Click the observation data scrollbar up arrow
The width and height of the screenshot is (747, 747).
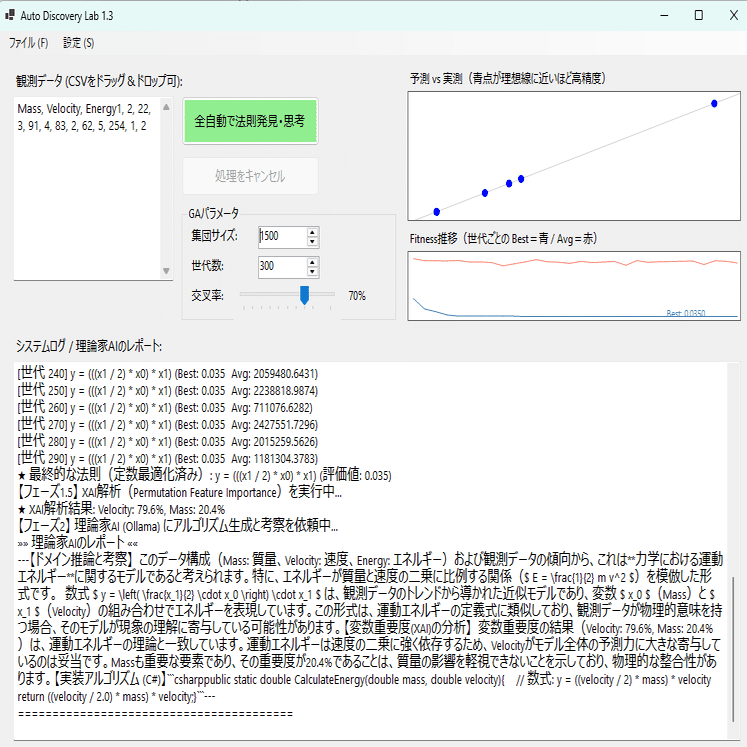(x=166, y=107)
